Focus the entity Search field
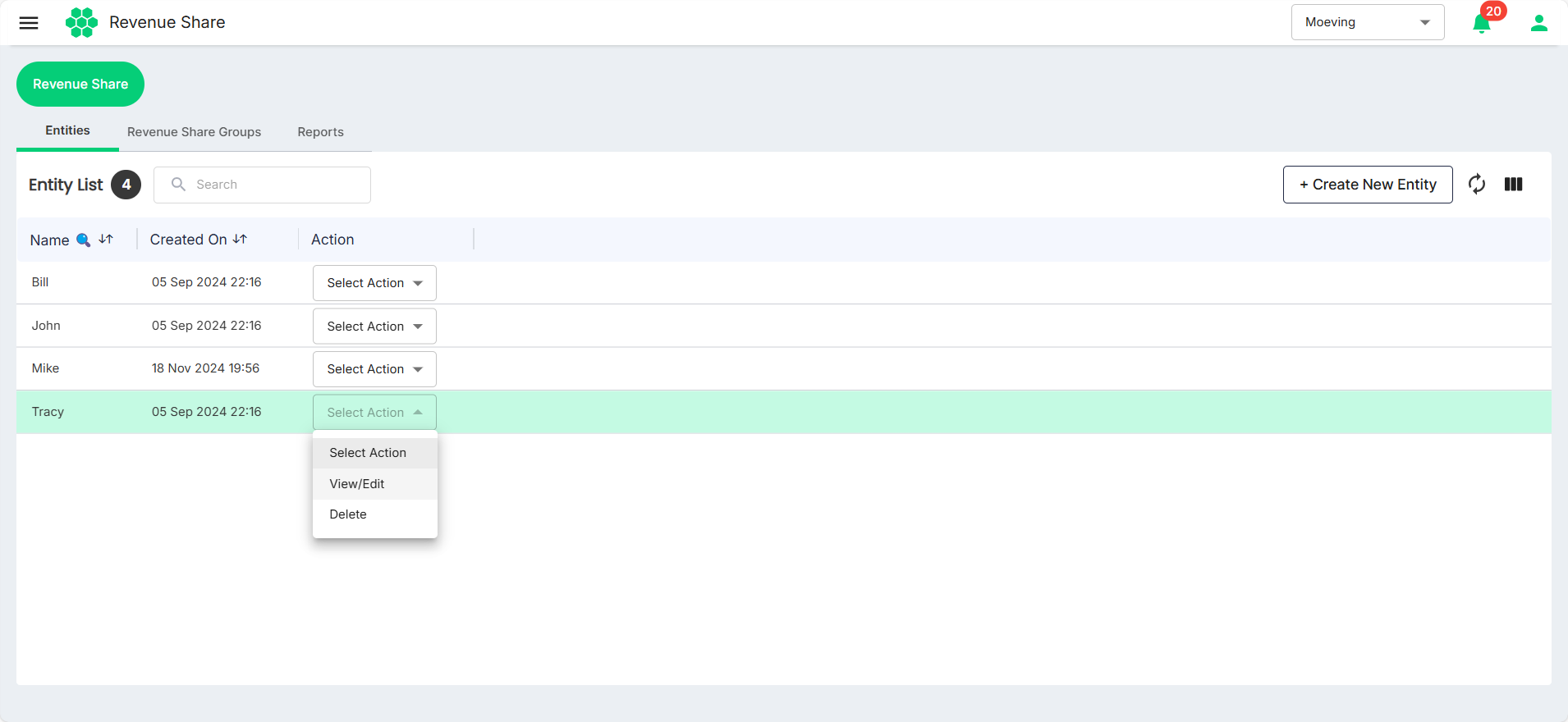The width and height of the screenshot is (1568, 722). 262,185
